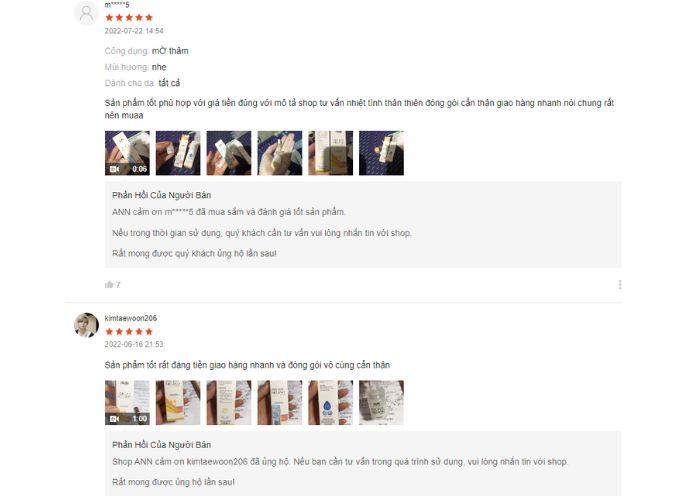View hand swatch photo in first review
The height and width of the screenshot is (500, 700).
[x=280, y=153]
